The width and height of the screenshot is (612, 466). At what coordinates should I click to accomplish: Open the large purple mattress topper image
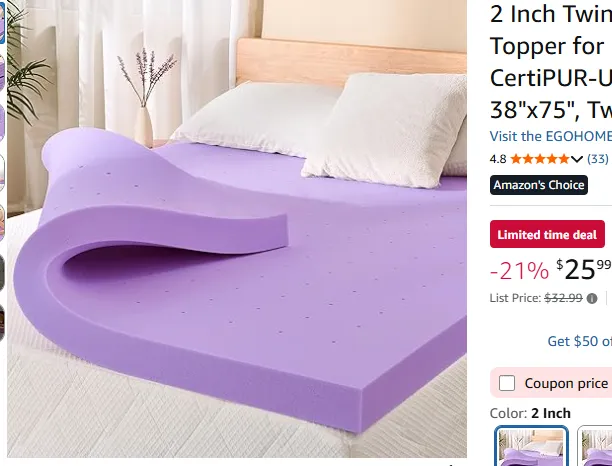[x=237, y=229]
